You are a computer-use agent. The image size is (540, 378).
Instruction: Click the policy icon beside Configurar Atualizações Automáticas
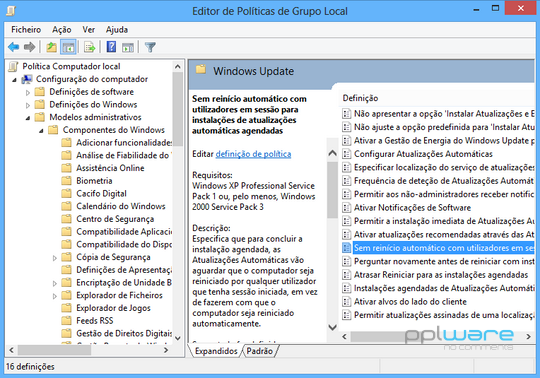click(x=346, y=154)
